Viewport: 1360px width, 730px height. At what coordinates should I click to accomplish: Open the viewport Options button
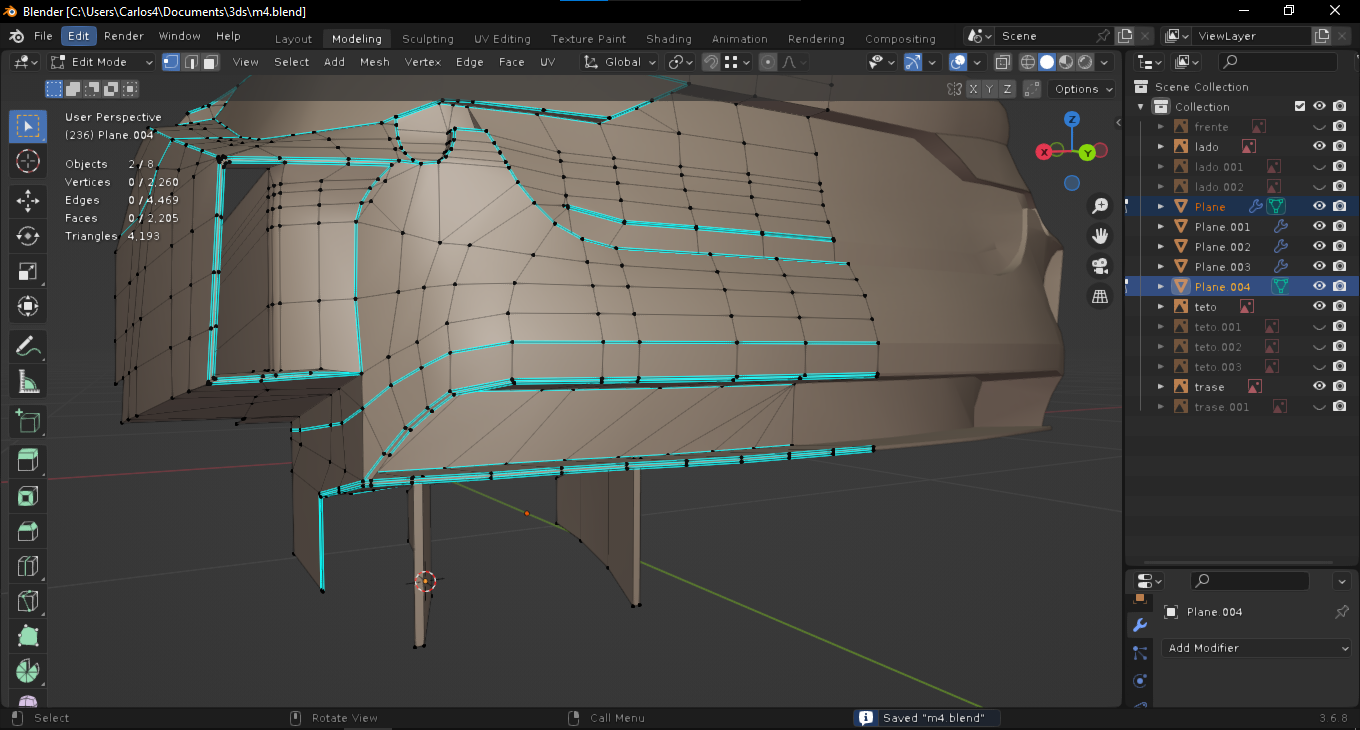click(1082, 89)
